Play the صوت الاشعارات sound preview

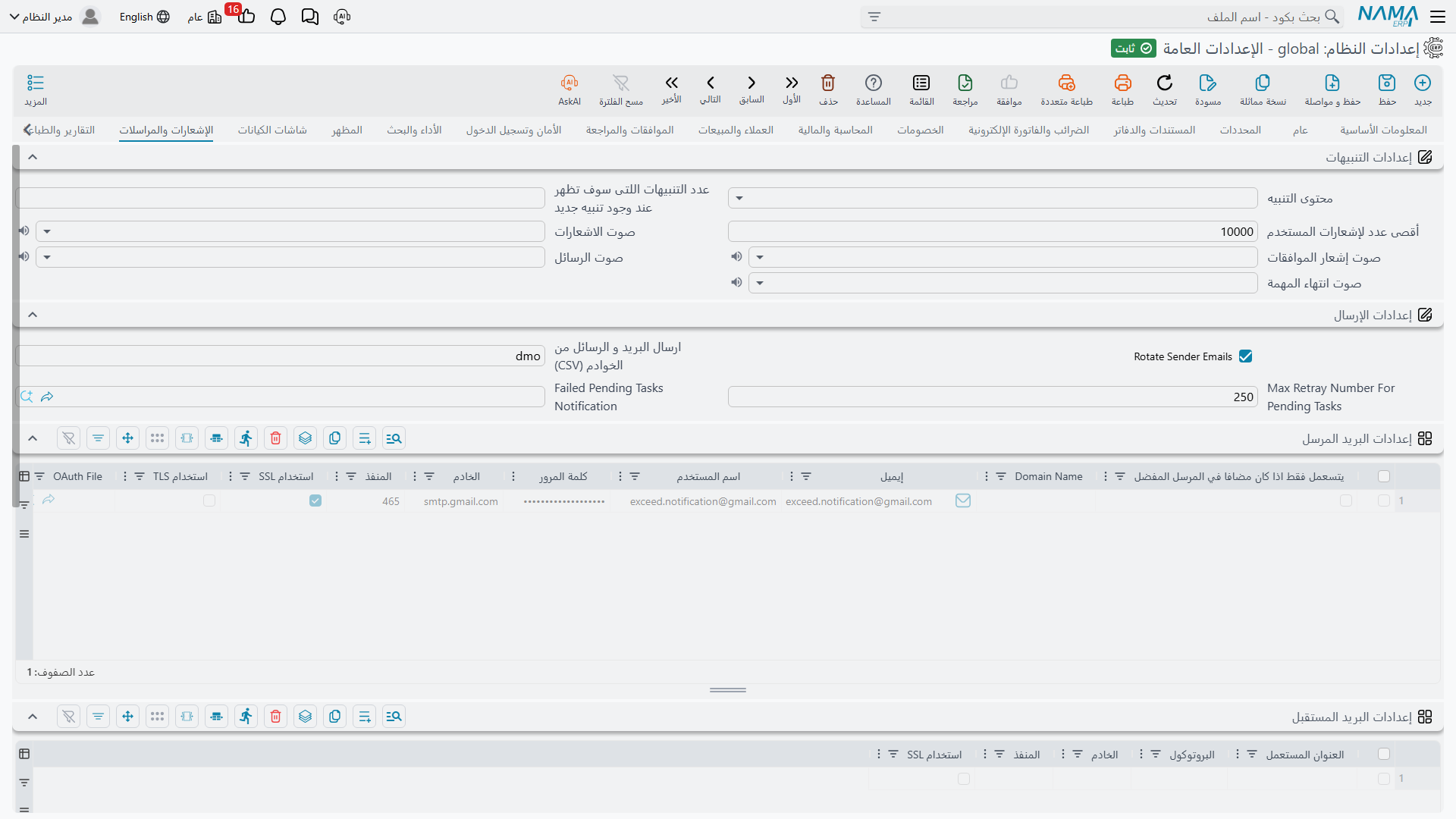coord(24,231)
